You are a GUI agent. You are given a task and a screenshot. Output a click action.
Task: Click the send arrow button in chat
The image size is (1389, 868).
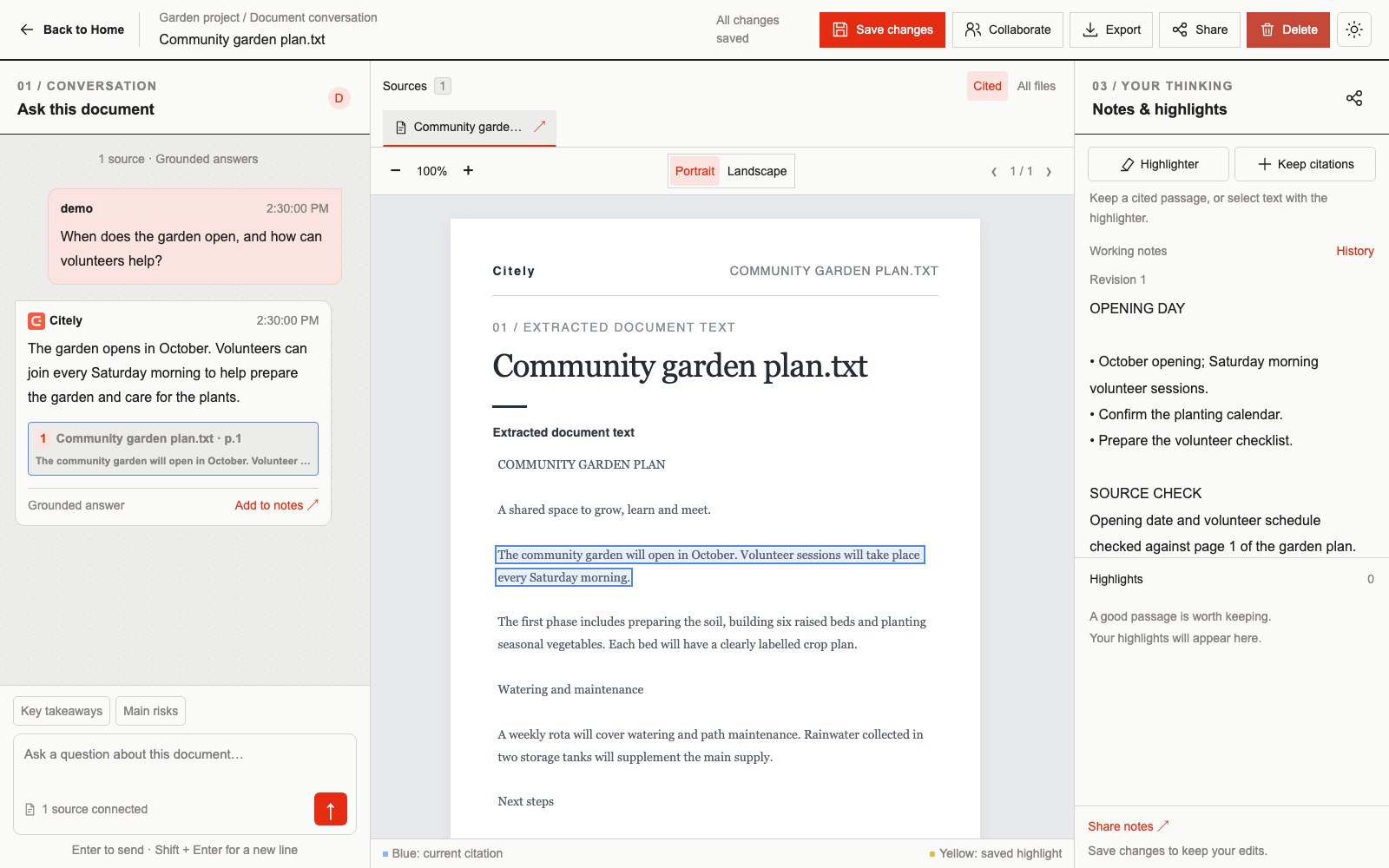(x=331, y=809)
